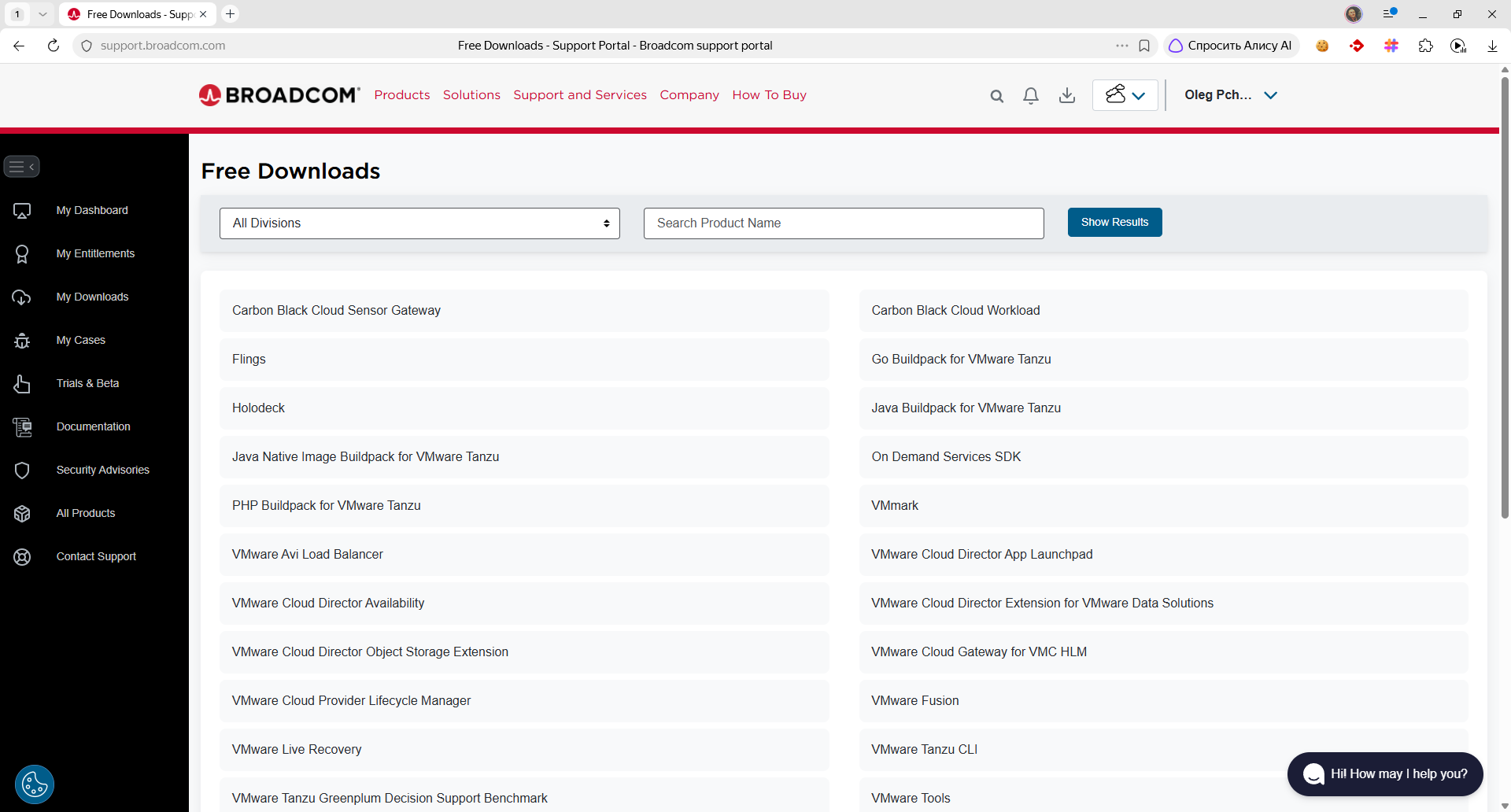Image resolution: width=1511 pixels, height=812 pixels.
Task: Open VMware Cloud Director Object Storage Extension
Action: (x=524, y=652)
